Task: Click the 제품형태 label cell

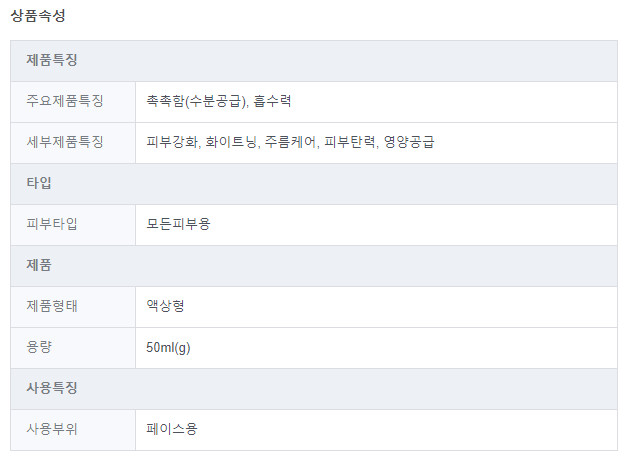Action: (x=73, y=307)
